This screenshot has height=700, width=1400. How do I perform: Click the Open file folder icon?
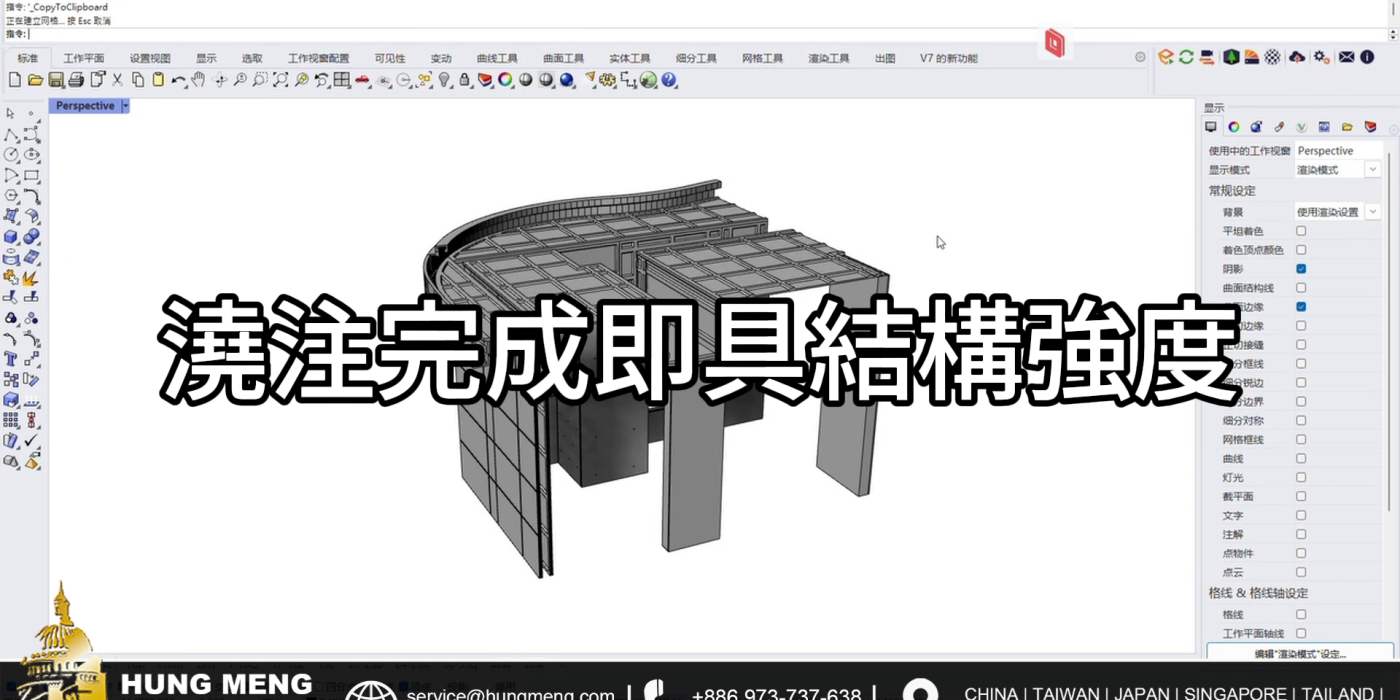tap(35, 80)
